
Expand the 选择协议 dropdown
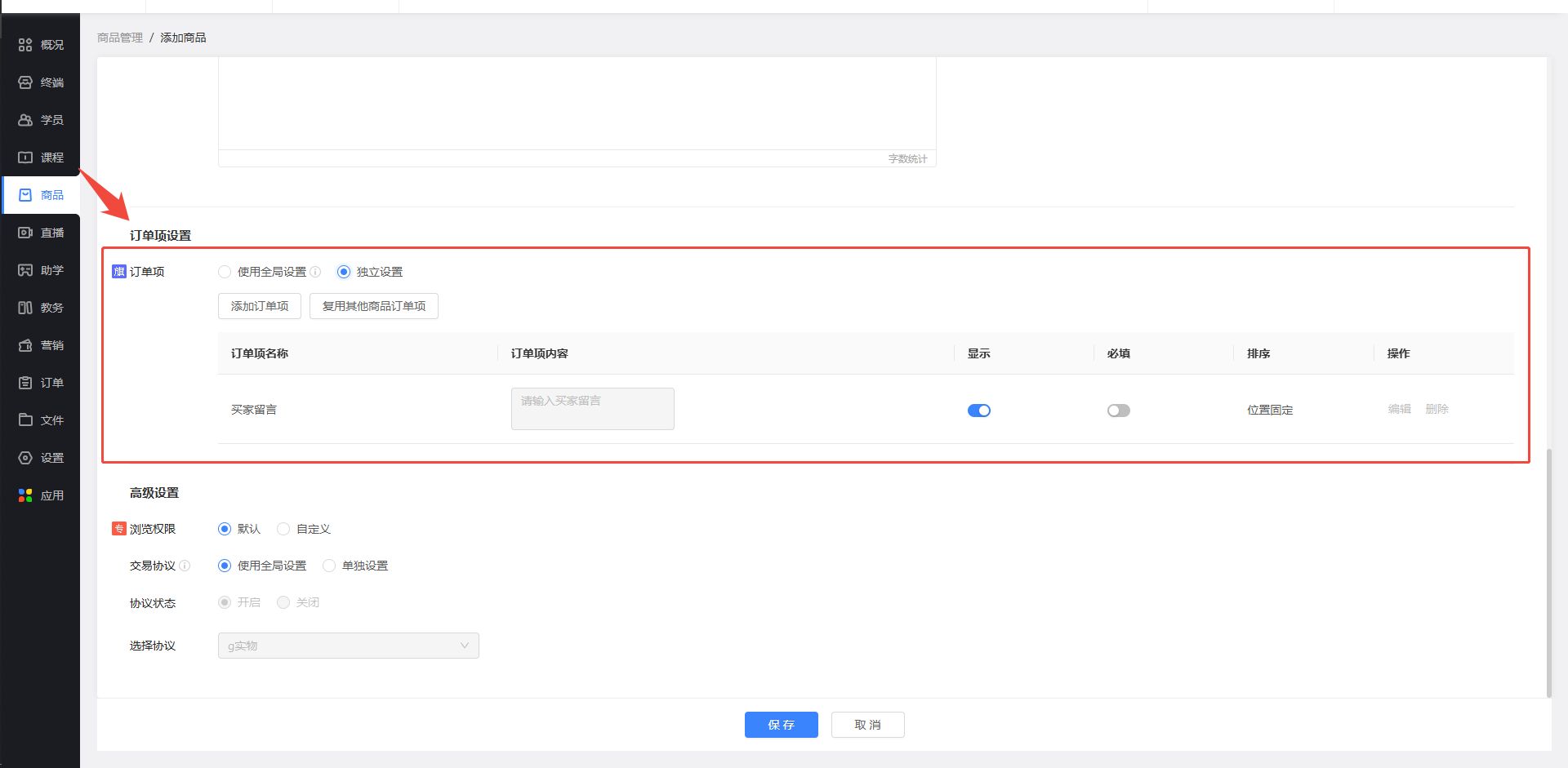(348, 646)
